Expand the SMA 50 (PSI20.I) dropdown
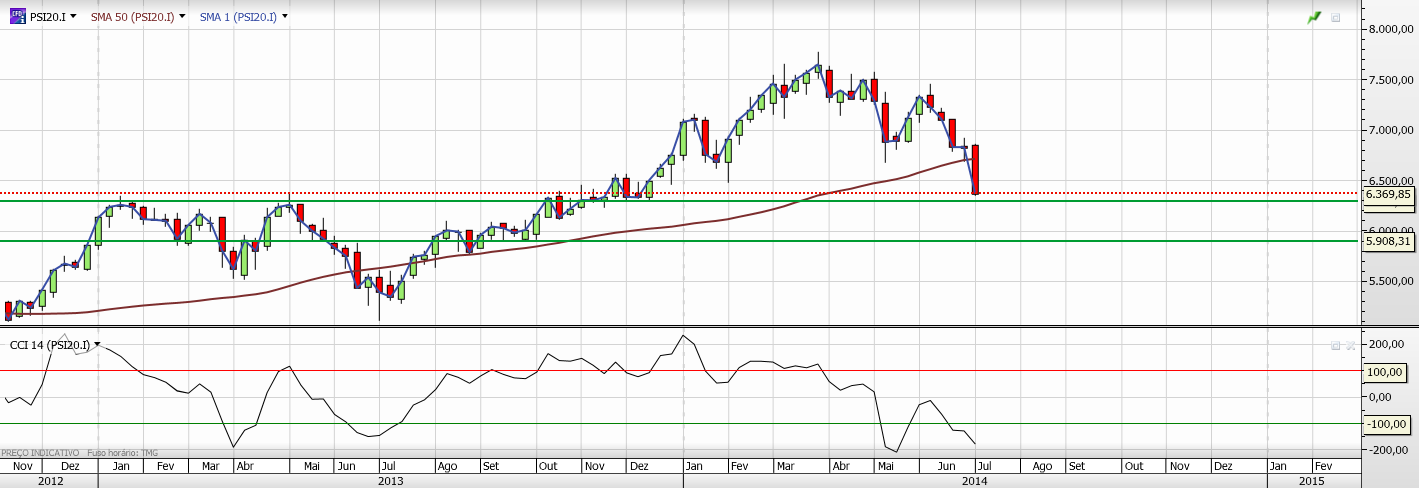Screen dimensions: 1419x488 [182, 17]
